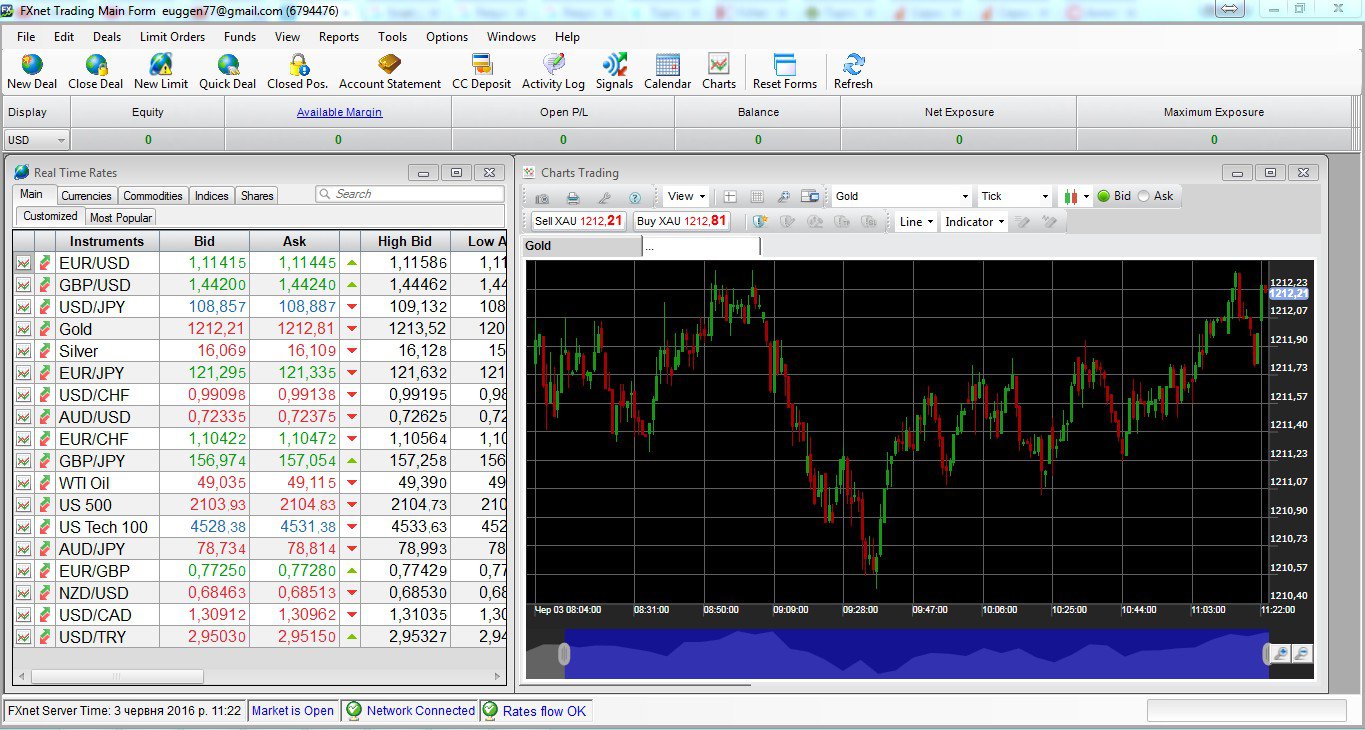
Task: Select the Ask radio button
Action: (1144, 196)
